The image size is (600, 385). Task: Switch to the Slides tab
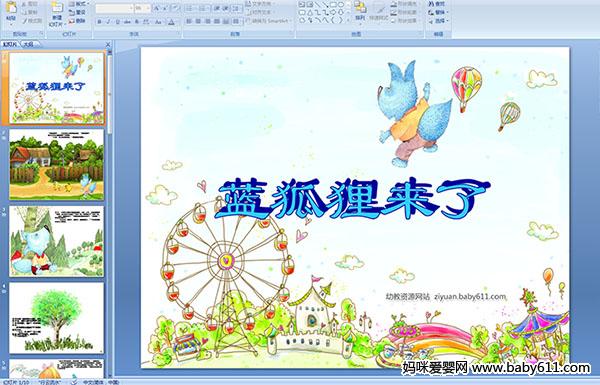tap(10, 44)
